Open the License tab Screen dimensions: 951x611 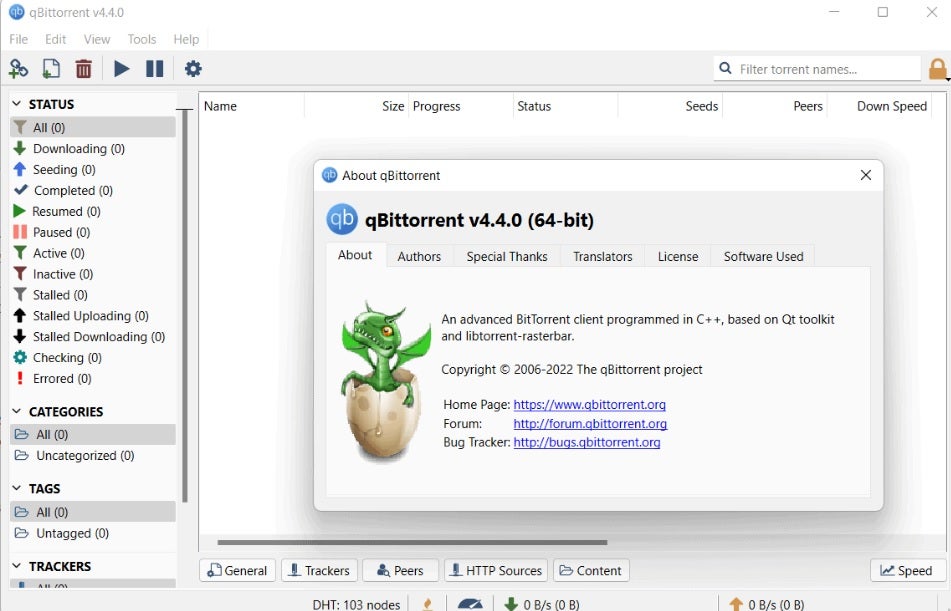[677, 257]
